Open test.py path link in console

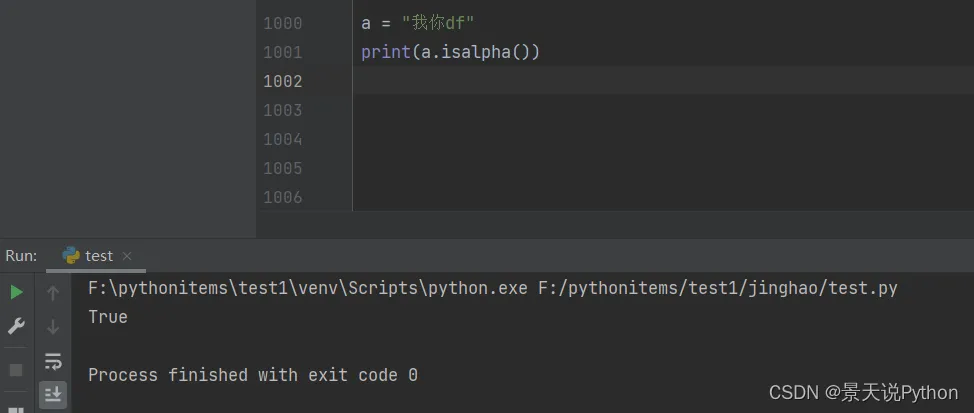coord(717,289)
